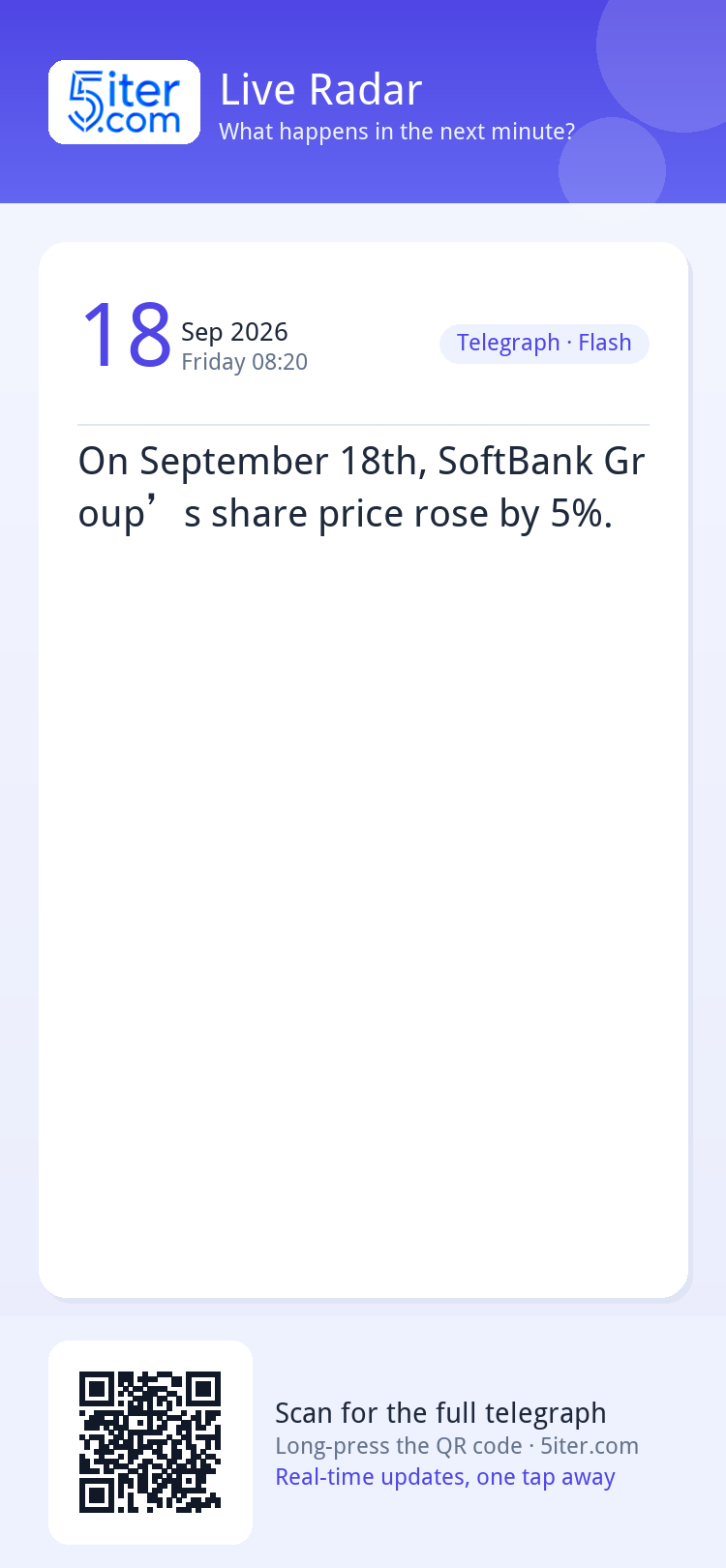Click the top-right QR finder square
Viewport: 726px width, 1568px height.
pos(203,1389)
